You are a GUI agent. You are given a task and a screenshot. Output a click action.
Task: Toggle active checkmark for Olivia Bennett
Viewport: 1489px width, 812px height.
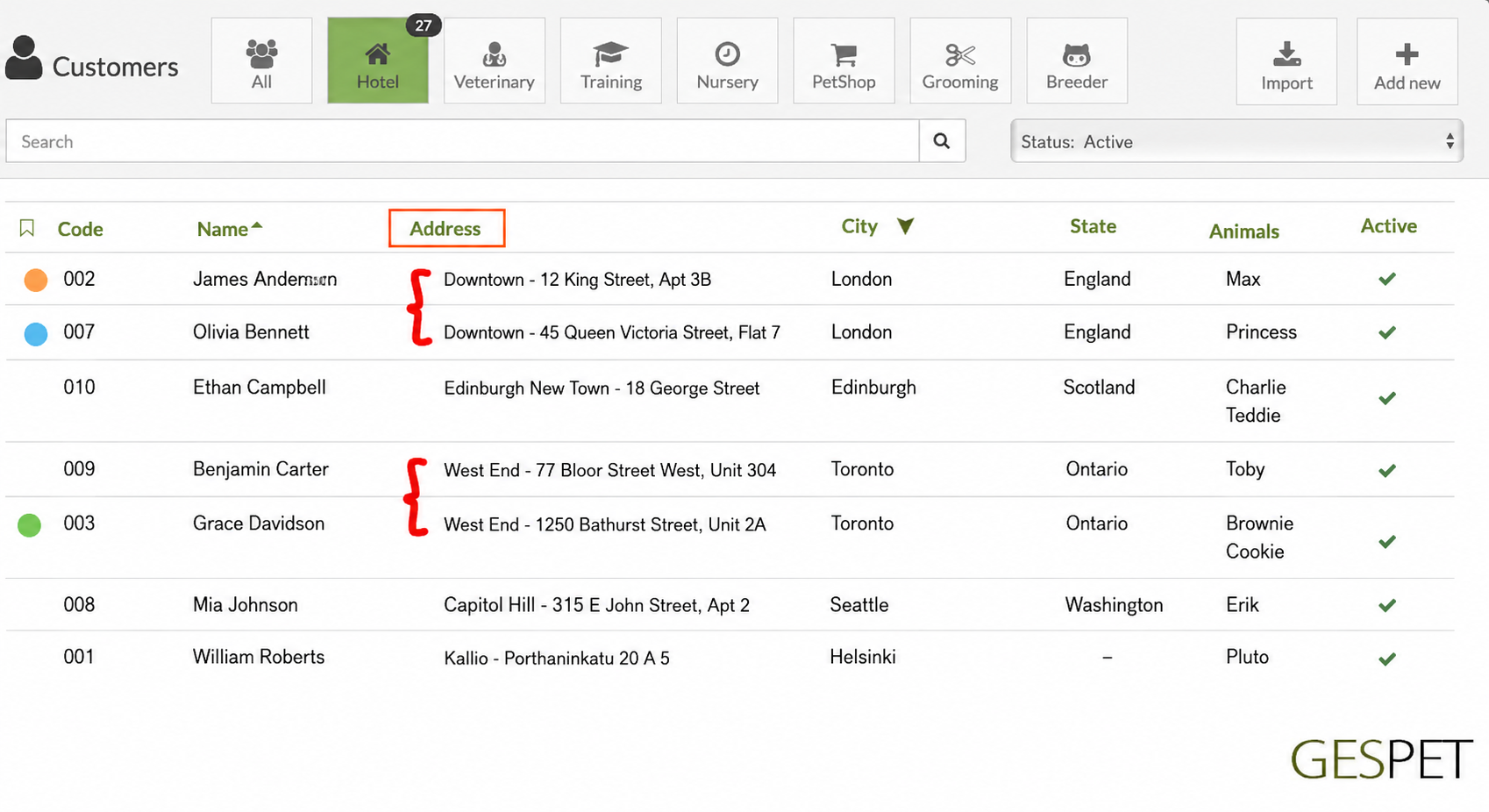pyautogui.click(x=1387, y=332)
